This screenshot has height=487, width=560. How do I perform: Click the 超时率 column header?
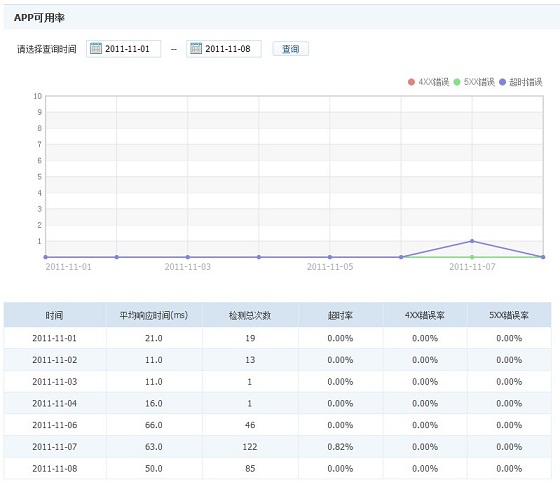340,315
